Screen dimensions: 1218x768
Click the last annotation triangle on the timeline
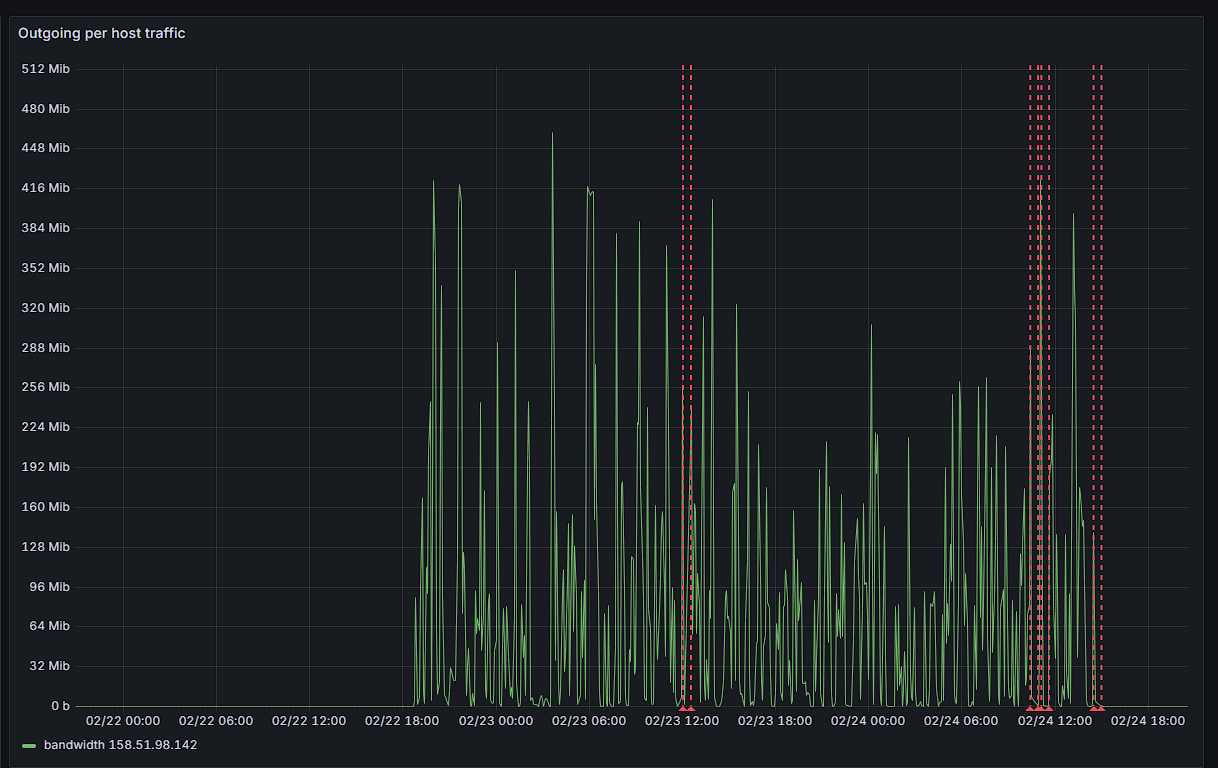coord(1101,709)
